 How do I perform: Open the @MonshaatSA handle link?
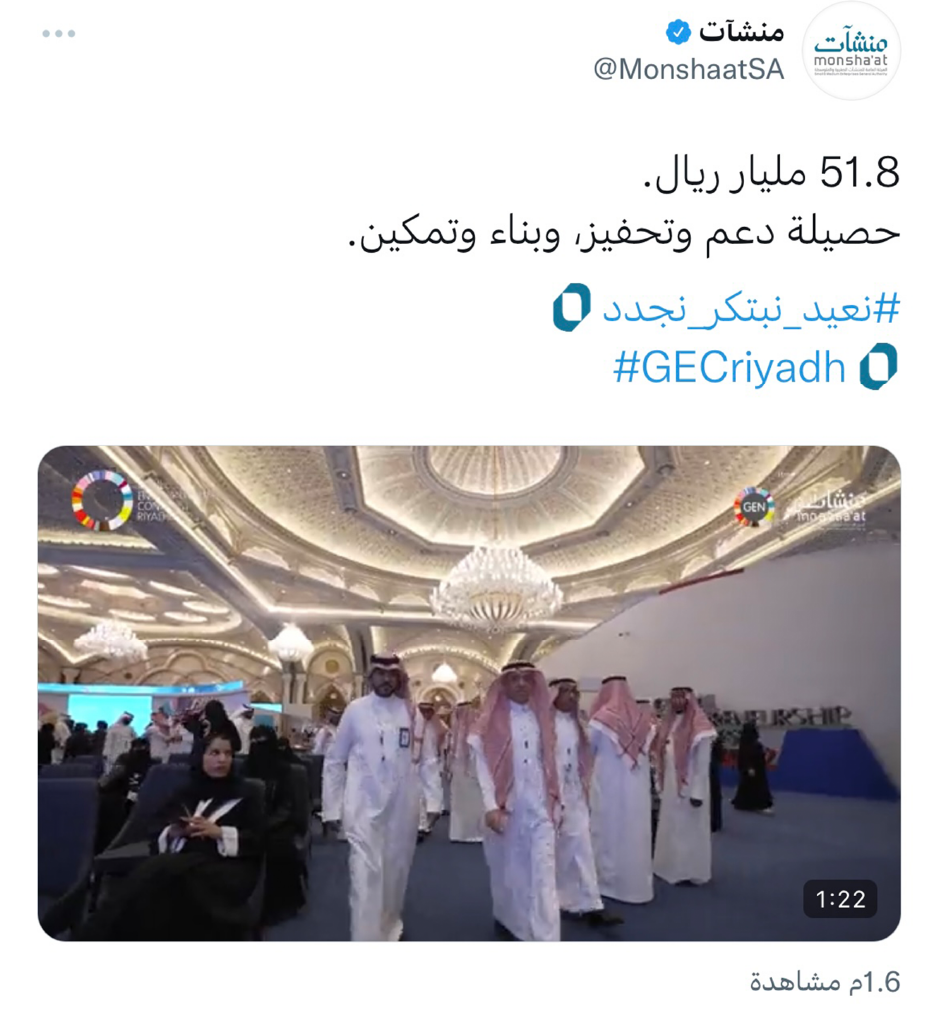click(689, 69)
